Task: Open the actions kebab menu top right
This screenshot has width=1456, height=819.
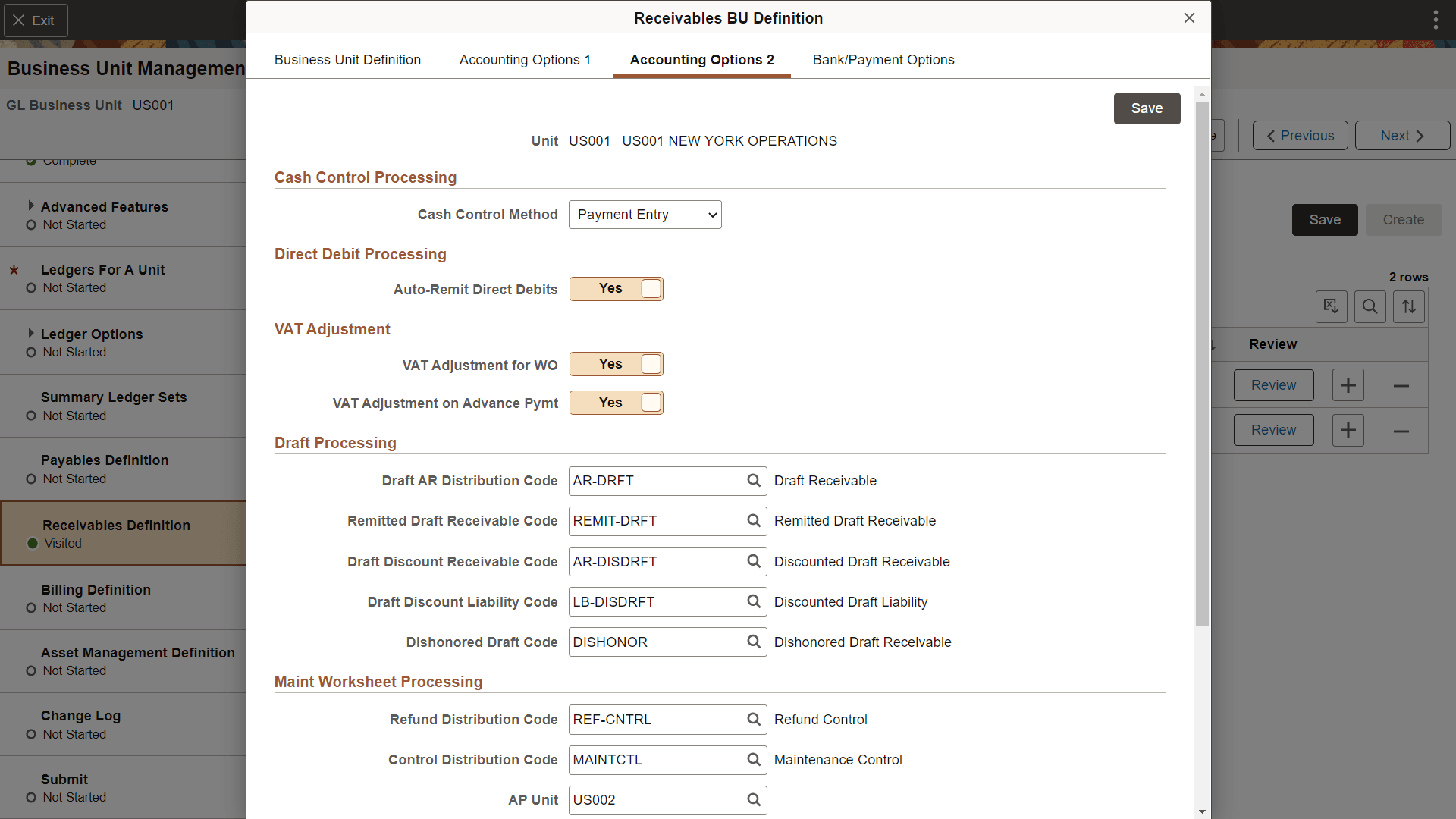Action: (1436, 19)
